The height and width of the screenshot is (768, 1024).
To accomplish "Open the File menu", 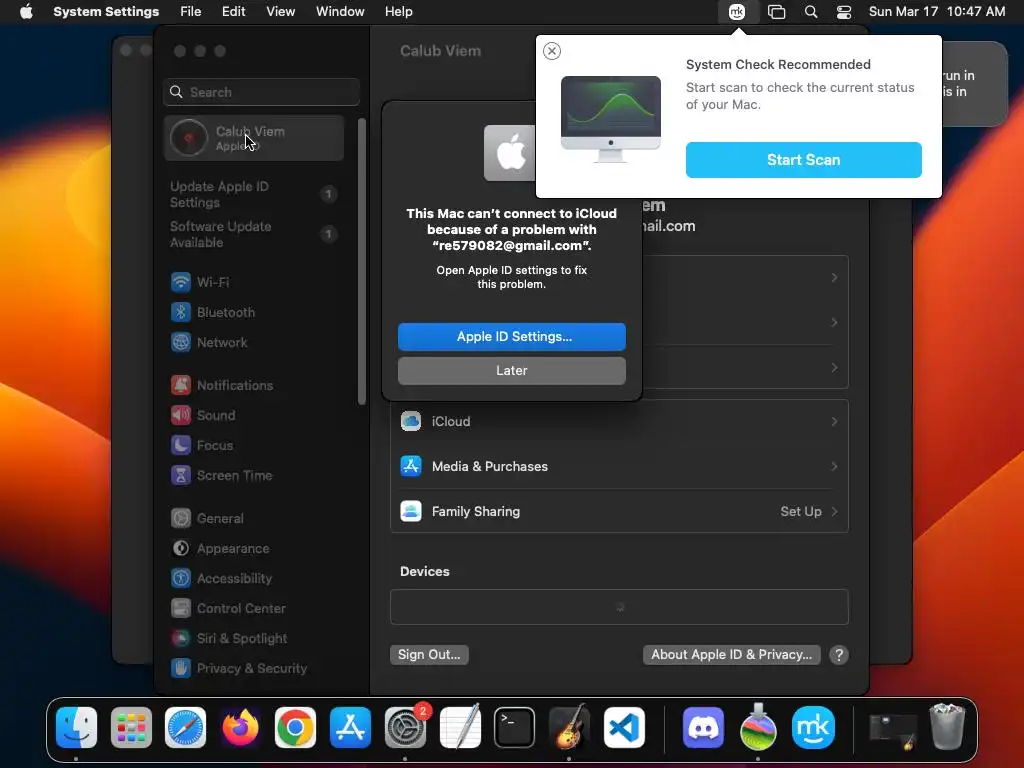I will point(191,12).
